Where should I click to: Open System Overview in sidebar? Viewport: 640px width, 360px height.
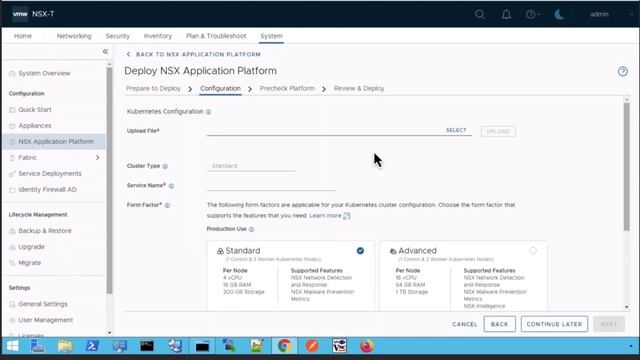pyautogui.click(x=44, y=73)
